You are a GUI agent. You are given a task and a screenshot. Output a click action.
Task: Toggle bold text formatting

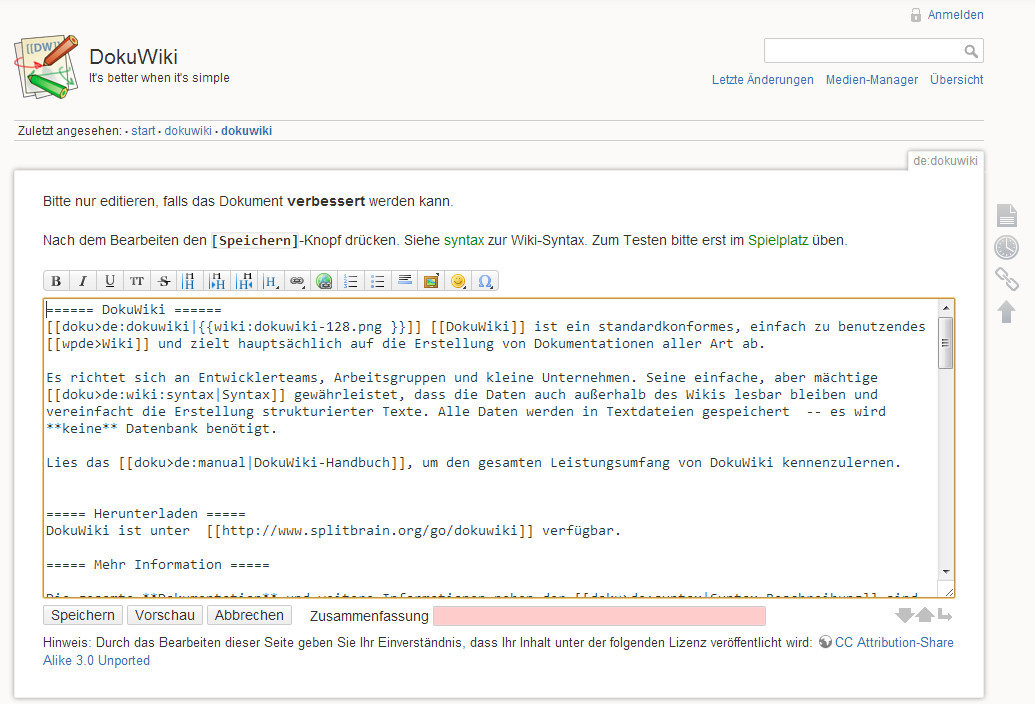coord(56,281)
